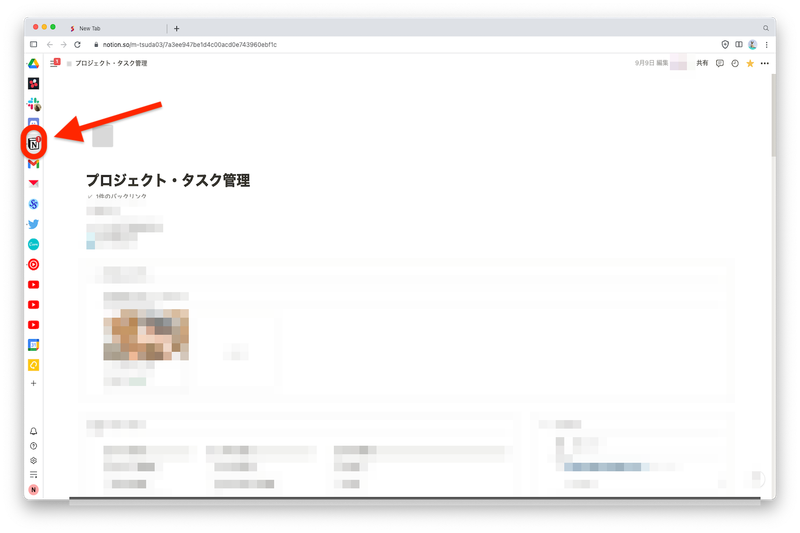Go back to the previous page
Image resolution: width=800 pixels, height=533 pixels.
[x=49, y=44]
